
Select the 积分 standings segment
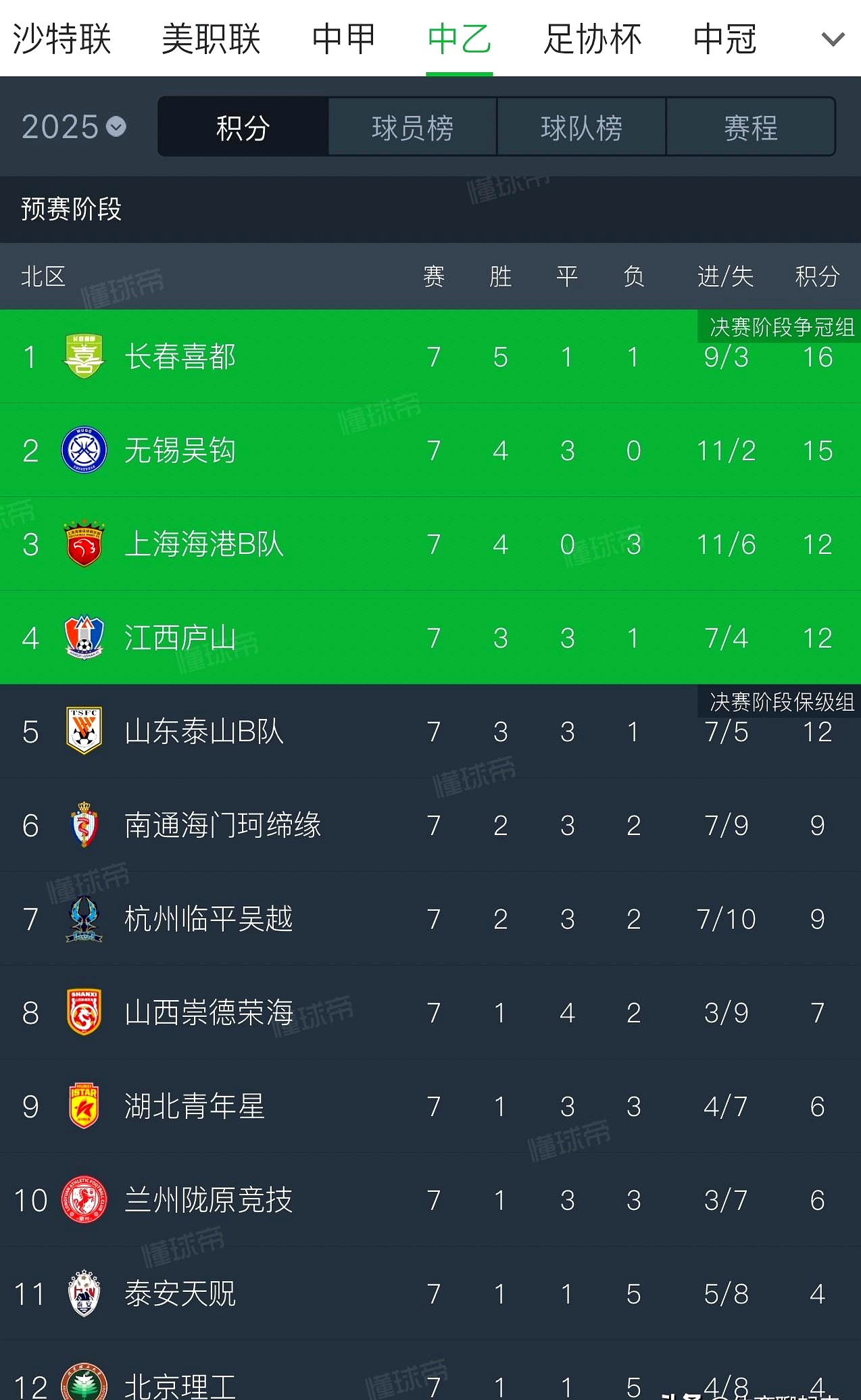243,127
